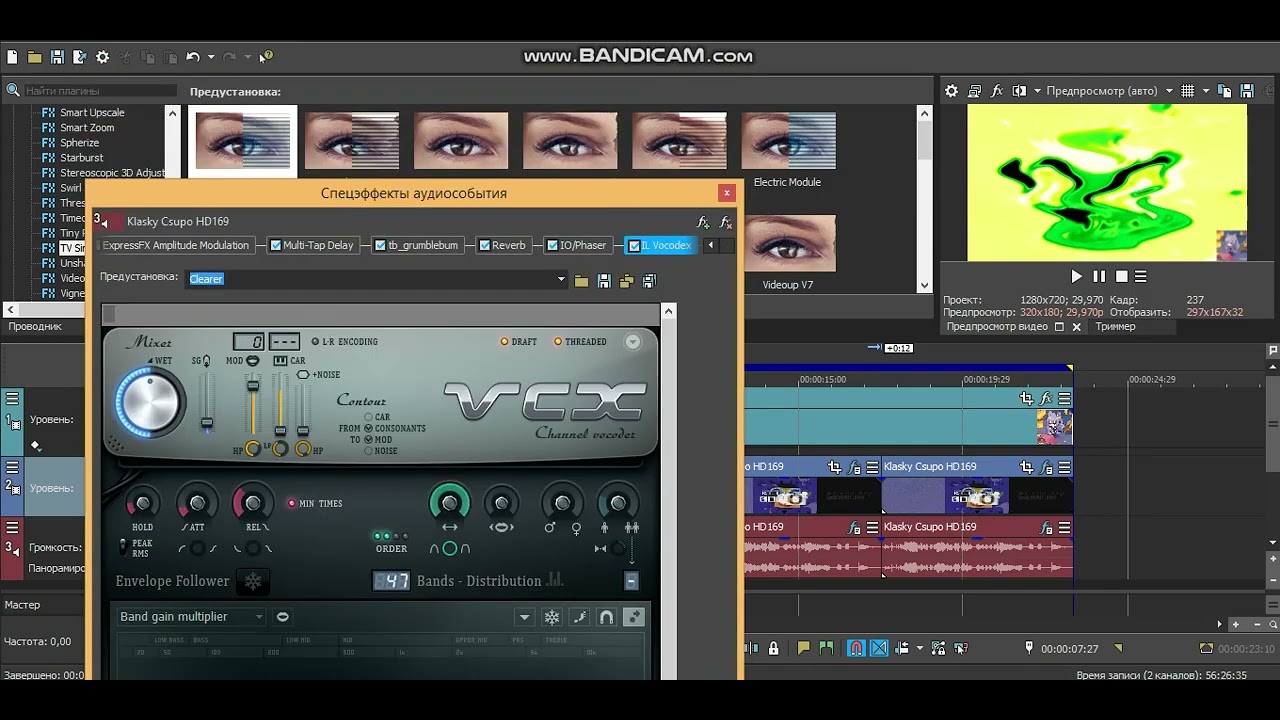Disable the IL Vocodex checkbox
This screenshot has width=1280, height=720.
633,245
